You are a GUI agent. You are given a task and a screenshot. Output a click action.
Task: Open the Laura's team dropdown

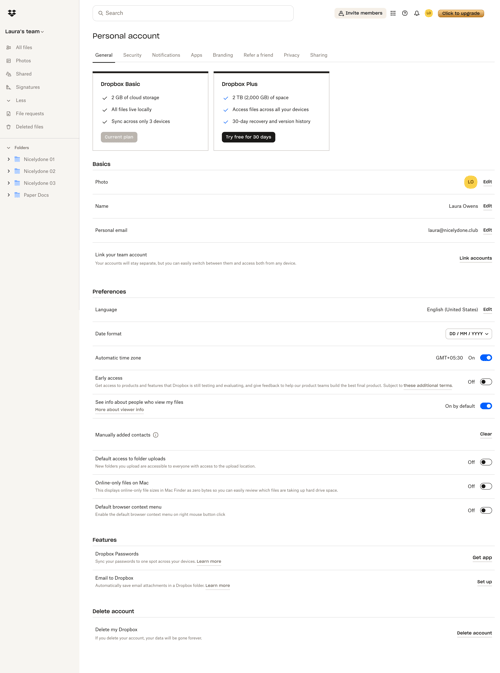tap(24, 32)
